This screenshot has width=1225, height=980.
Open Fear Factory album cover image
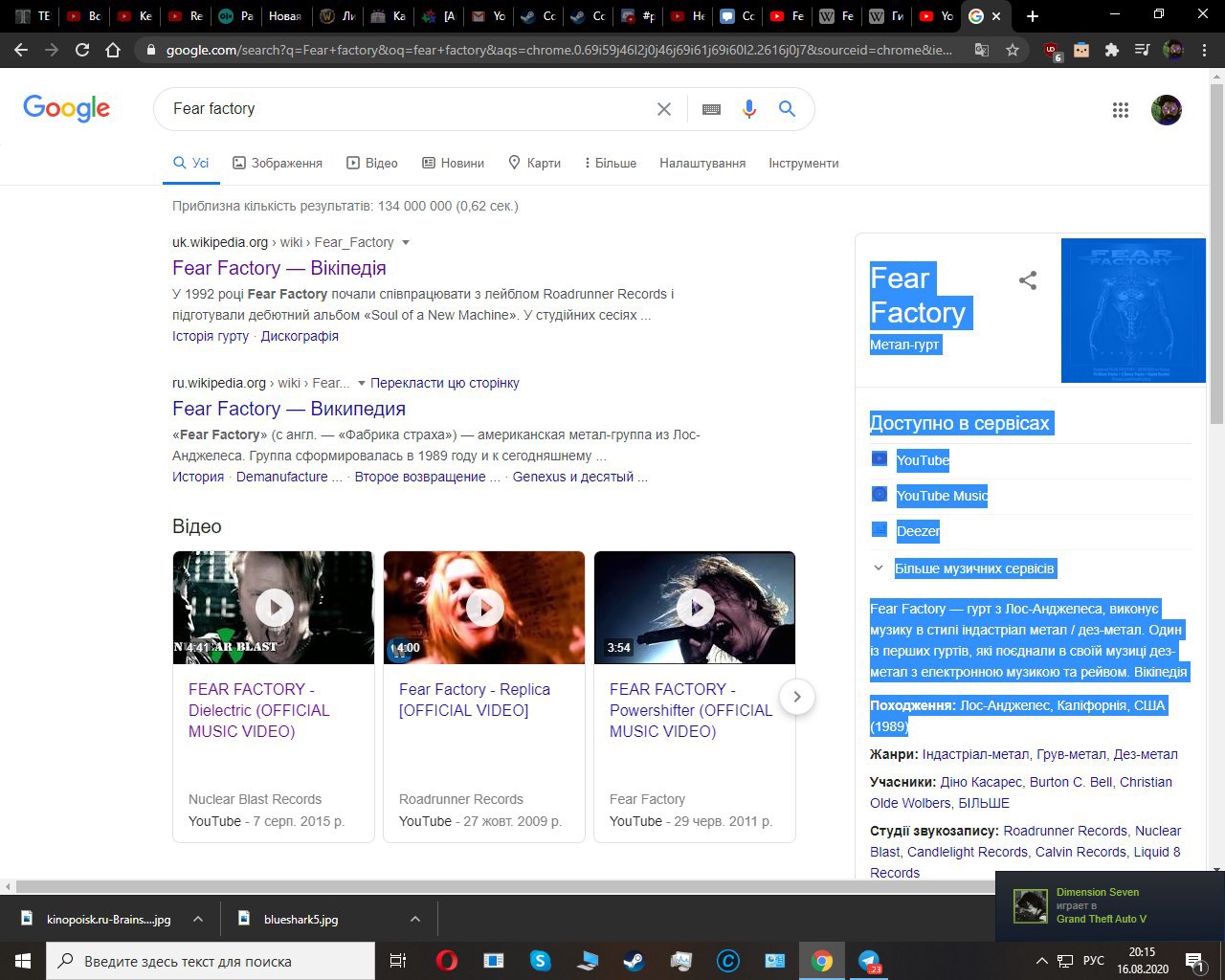[1133, 310]
